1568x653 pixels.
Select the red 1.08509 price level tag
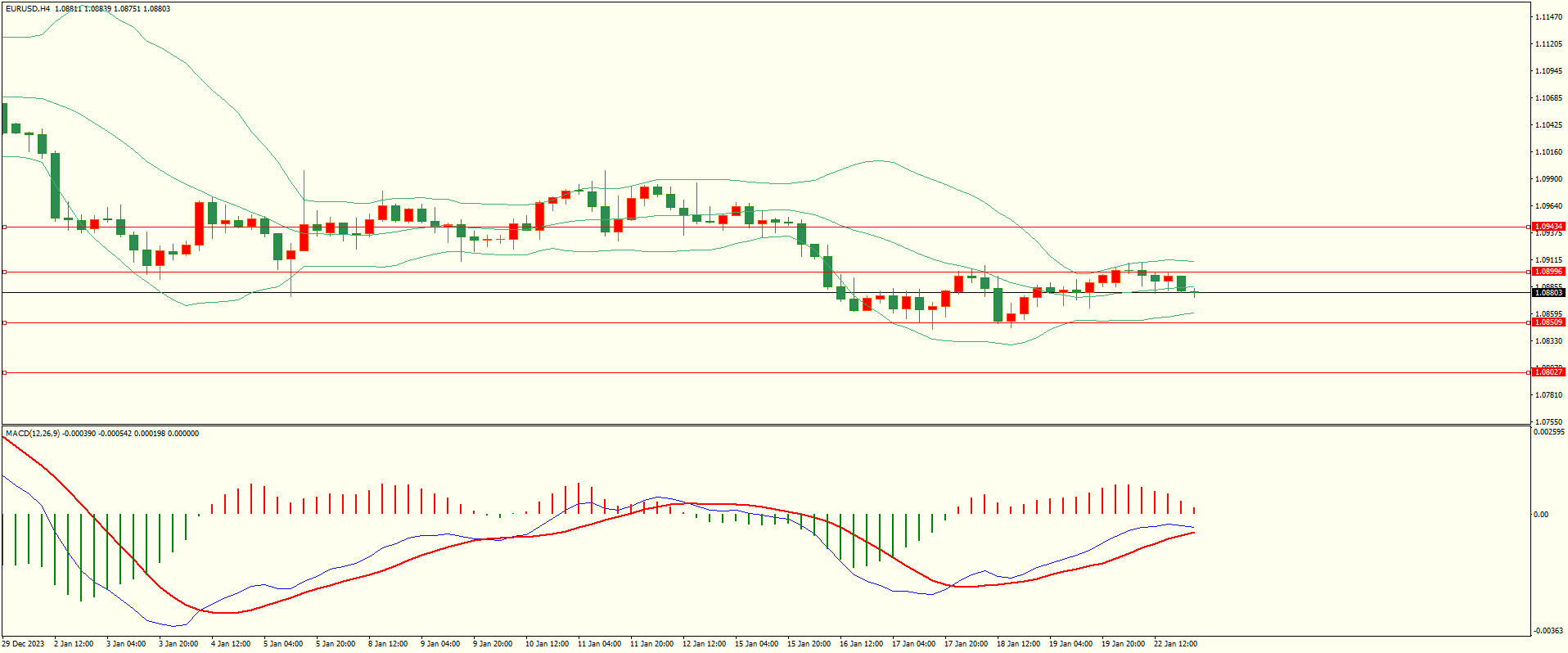pyautogui.click(x=1548, y=322)
